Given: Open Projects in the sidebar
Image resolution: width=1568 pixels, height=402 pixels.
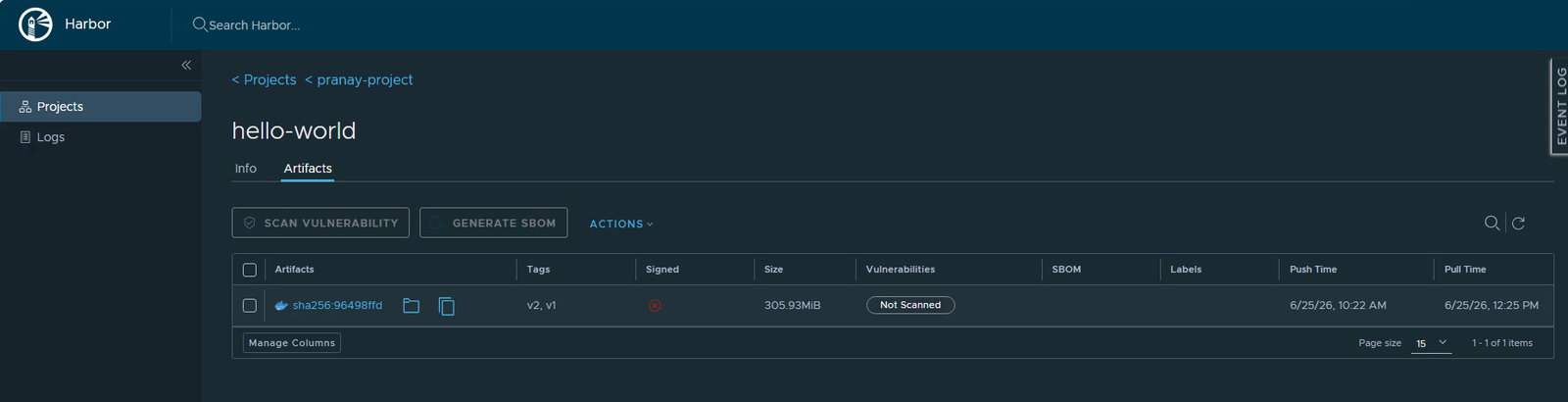Looking at the screenshot, I should [101, 107].
